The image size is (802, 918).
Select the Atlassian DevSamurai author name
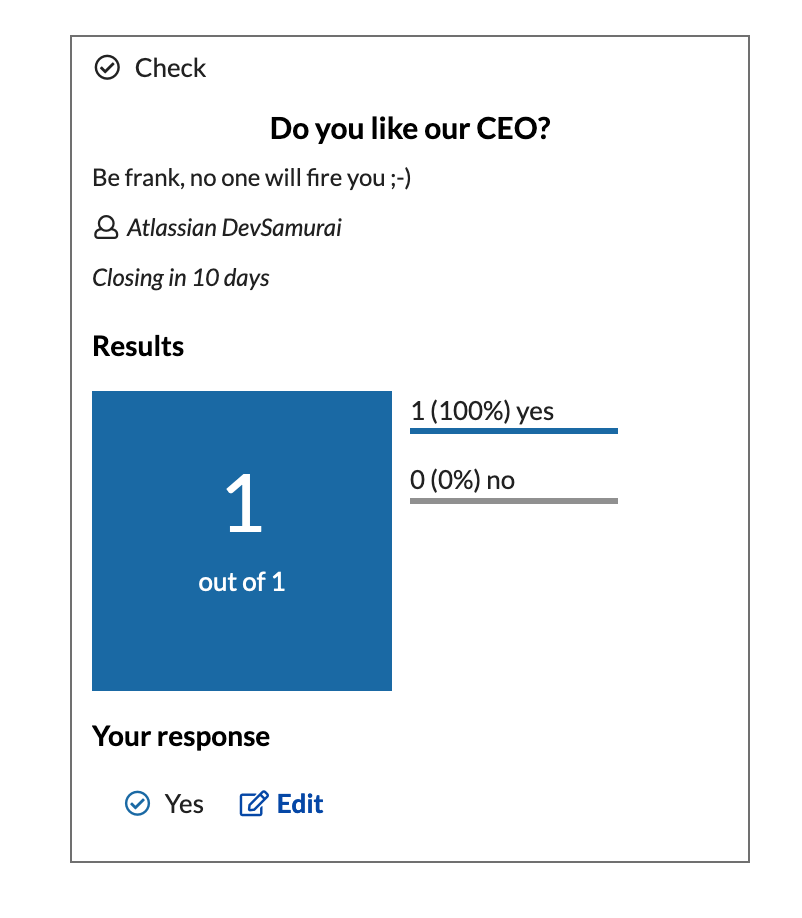click(x=234, y=228)
